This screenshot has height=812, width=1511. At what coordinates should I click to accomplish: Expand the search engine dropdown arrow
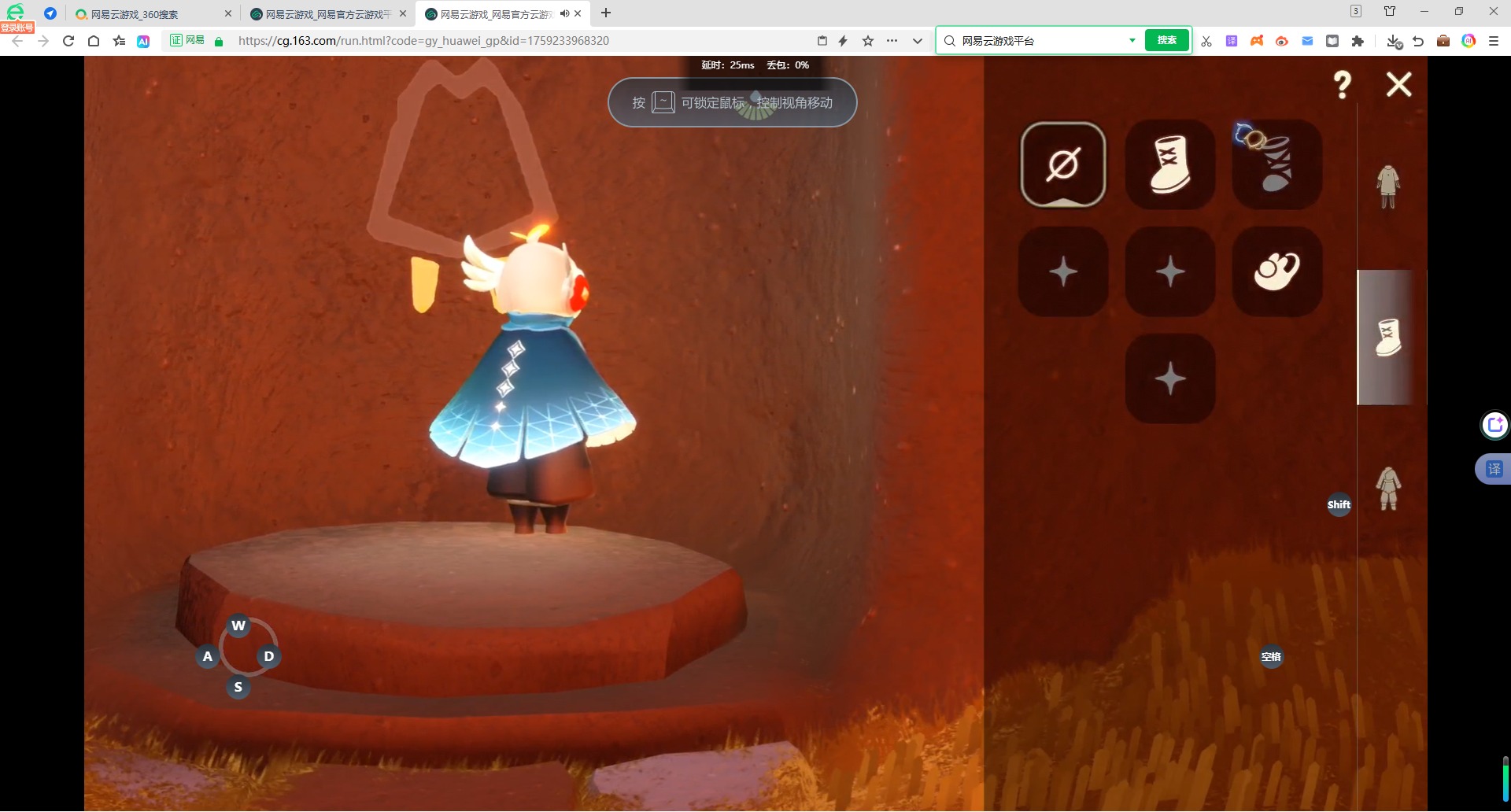pos(1132,40)
